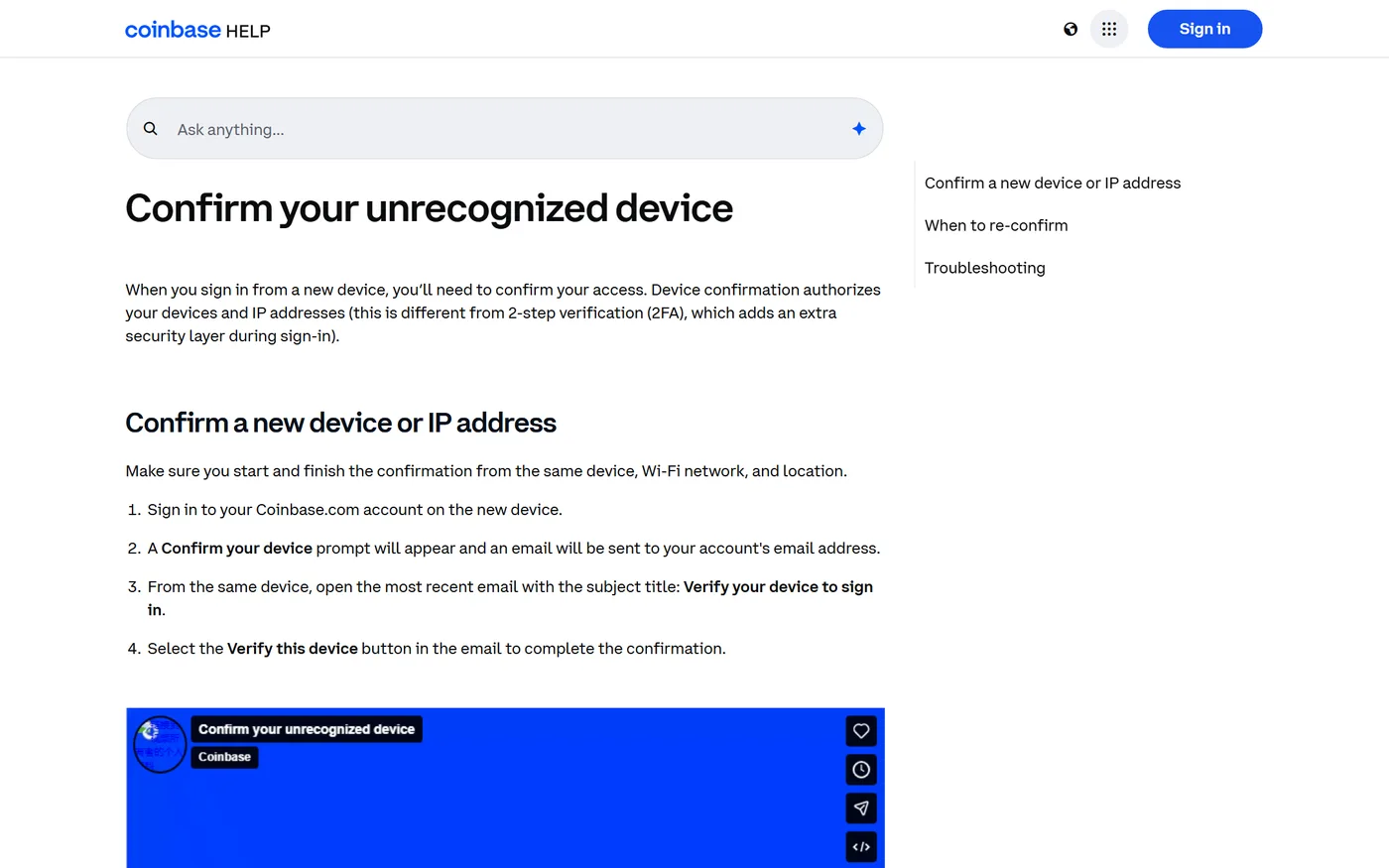Click the search magnifier icon
The image size is (1389, 868).
[x=151, y=128]
